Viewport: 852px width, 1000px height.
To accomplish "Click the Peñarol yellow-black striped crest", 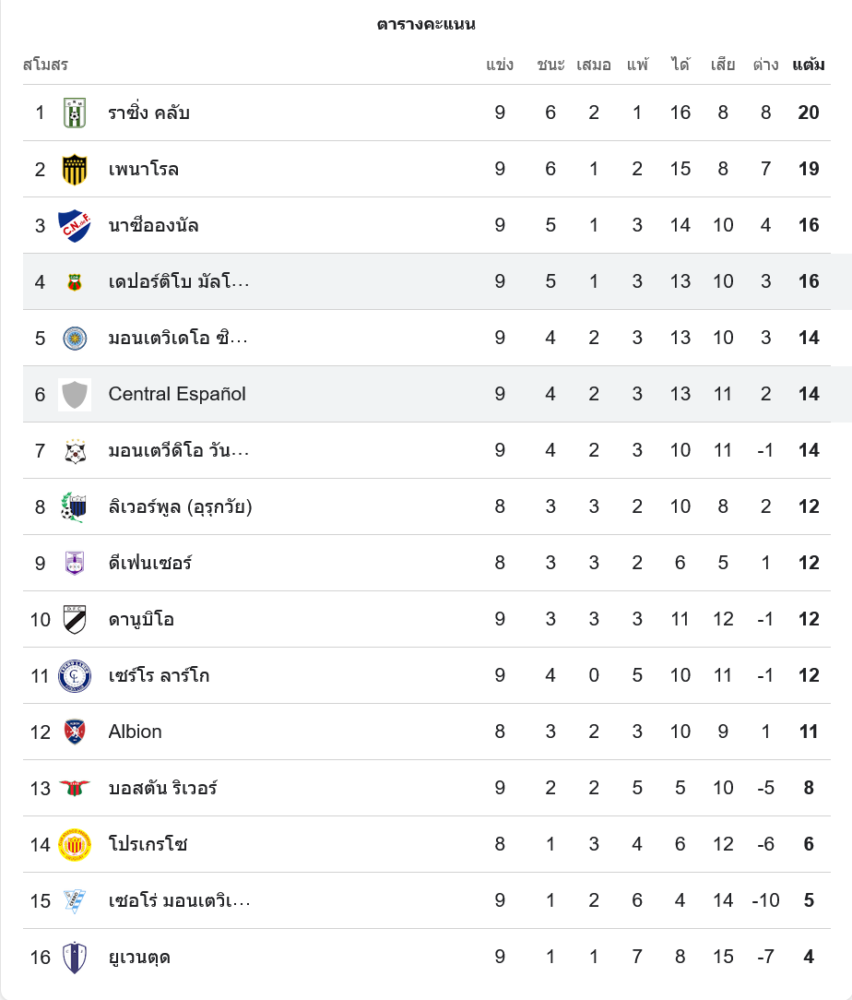I will (74, 169).
